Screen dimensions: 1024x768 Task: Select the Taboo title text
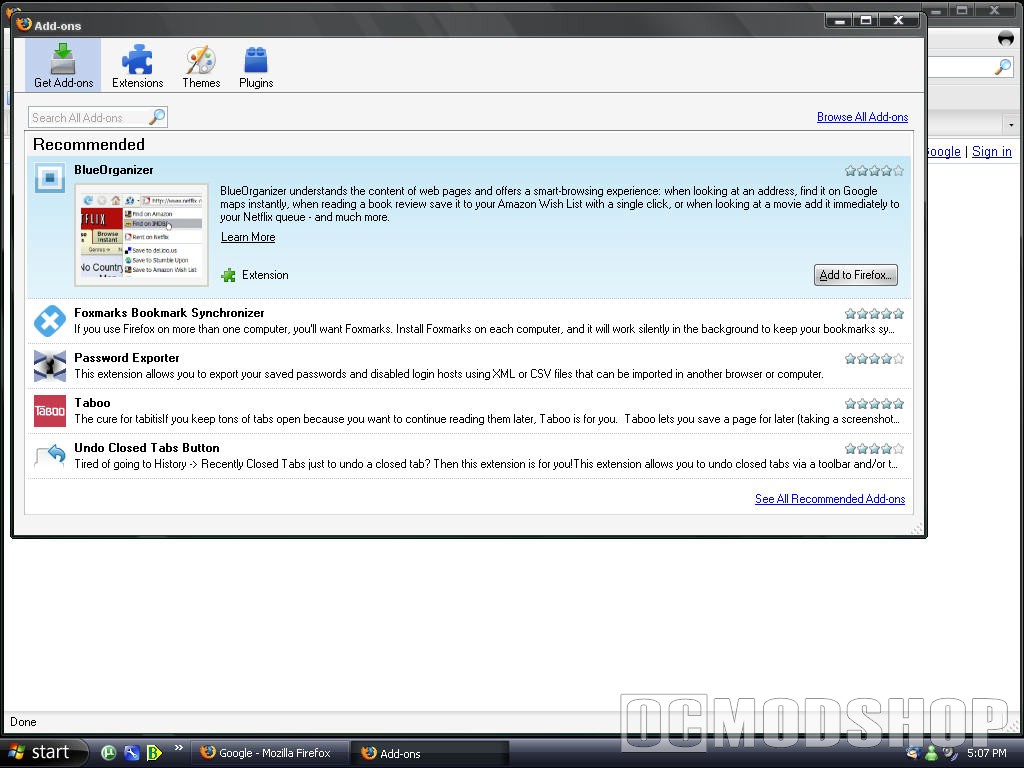tap(92, 403)
